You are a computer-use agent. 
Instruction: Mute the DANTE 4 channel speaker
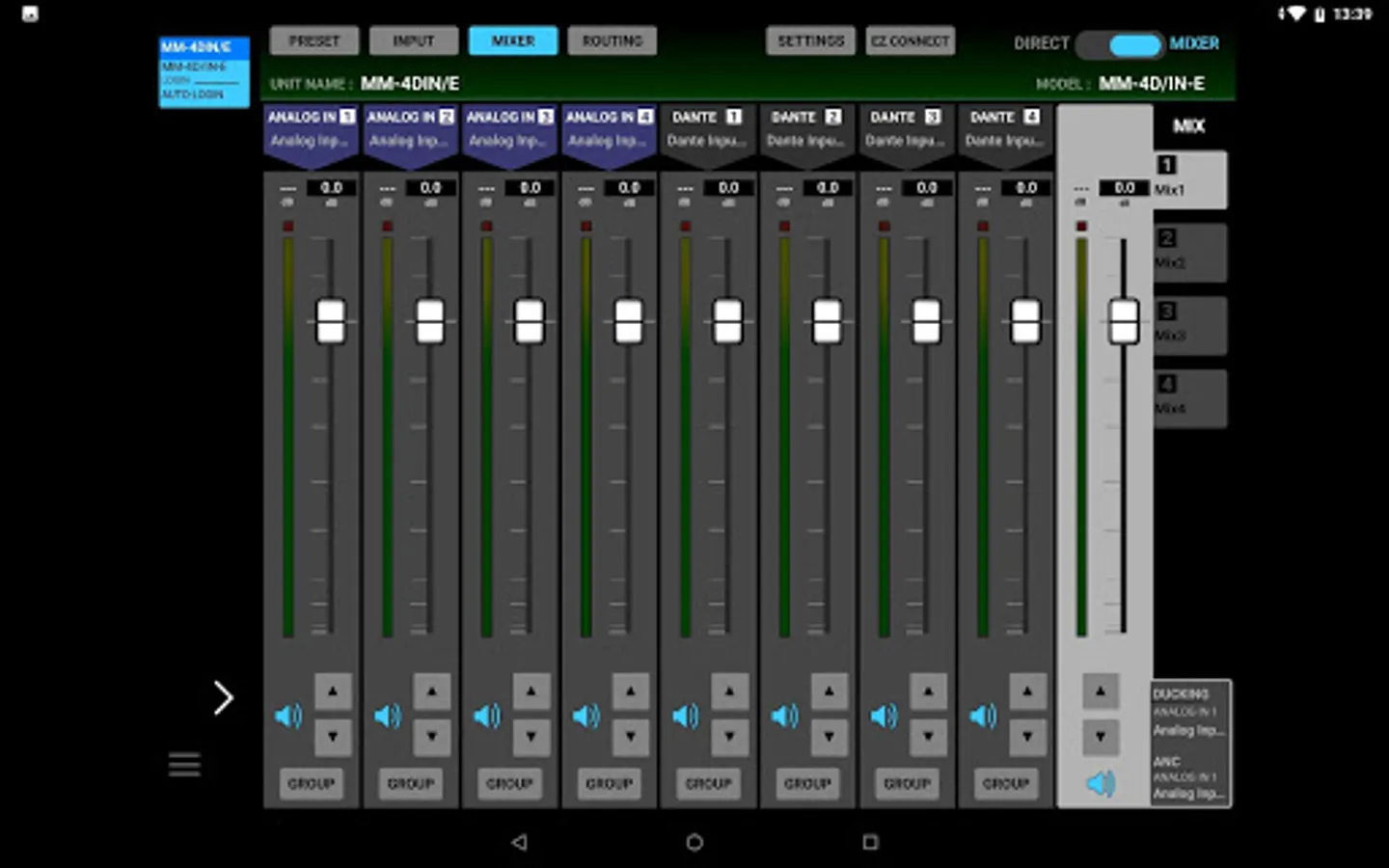[984, 716]
